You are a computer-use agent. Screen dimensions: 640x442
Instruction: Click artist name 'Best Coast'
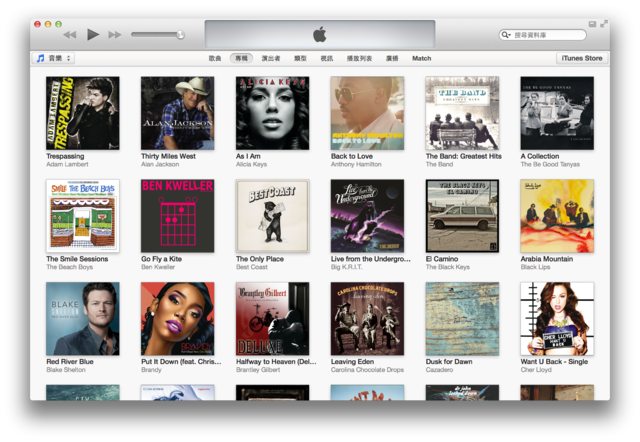click(252, 267)
